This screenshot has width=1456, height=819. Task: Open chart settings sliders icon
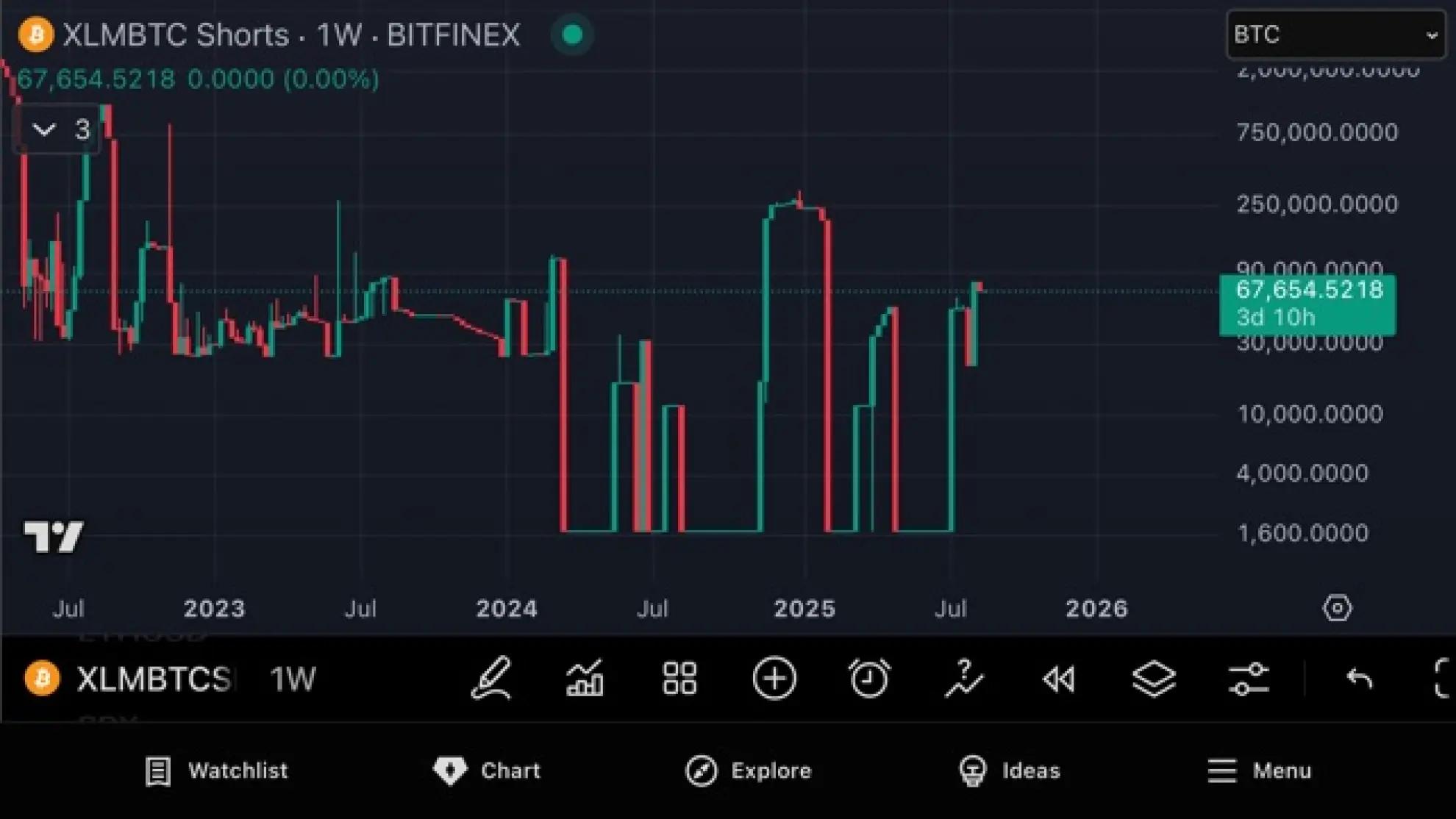[1248, 678]
